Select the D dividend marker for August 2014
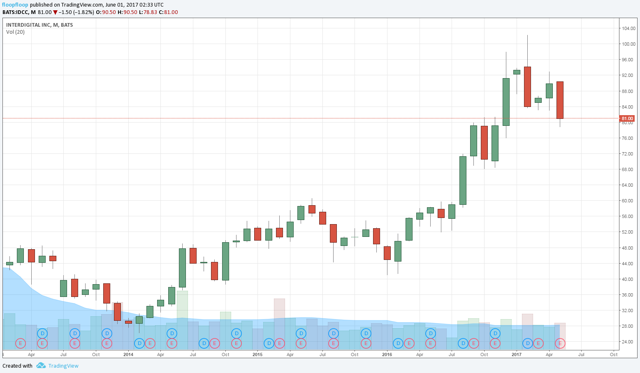 pos(204,343)
